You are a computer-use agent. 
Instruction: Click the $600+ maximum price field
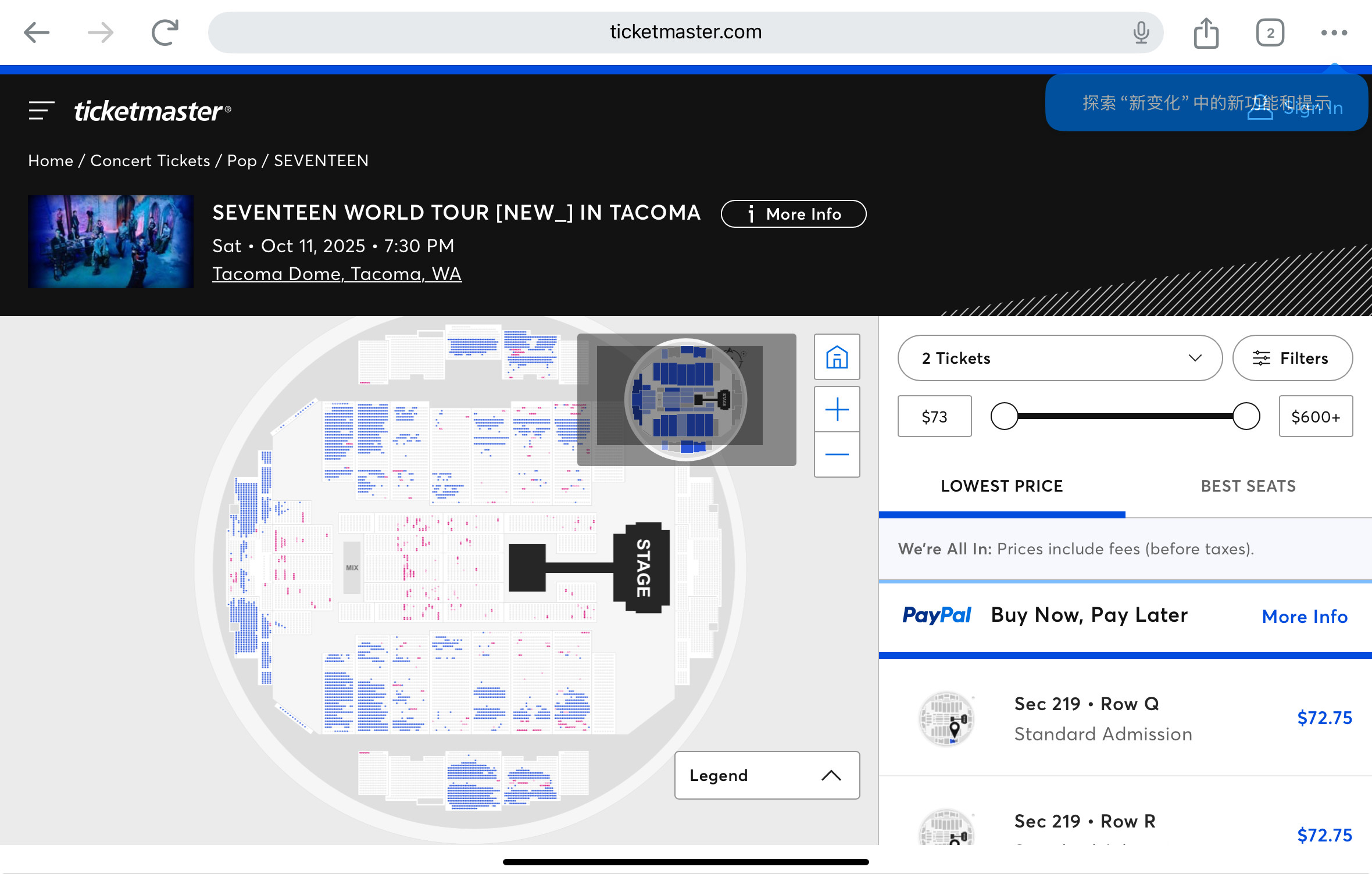(x=1316, y=416)
